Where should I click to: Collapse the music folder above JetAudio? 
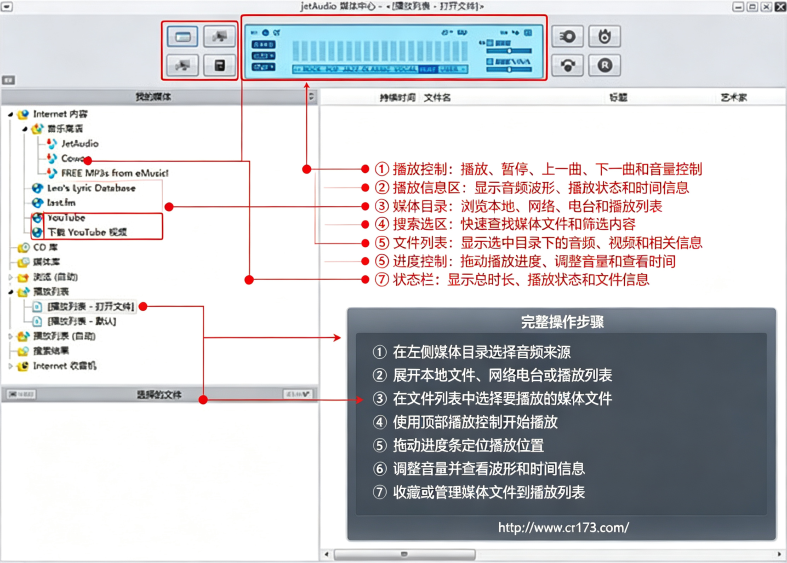(x=25, y=129)
